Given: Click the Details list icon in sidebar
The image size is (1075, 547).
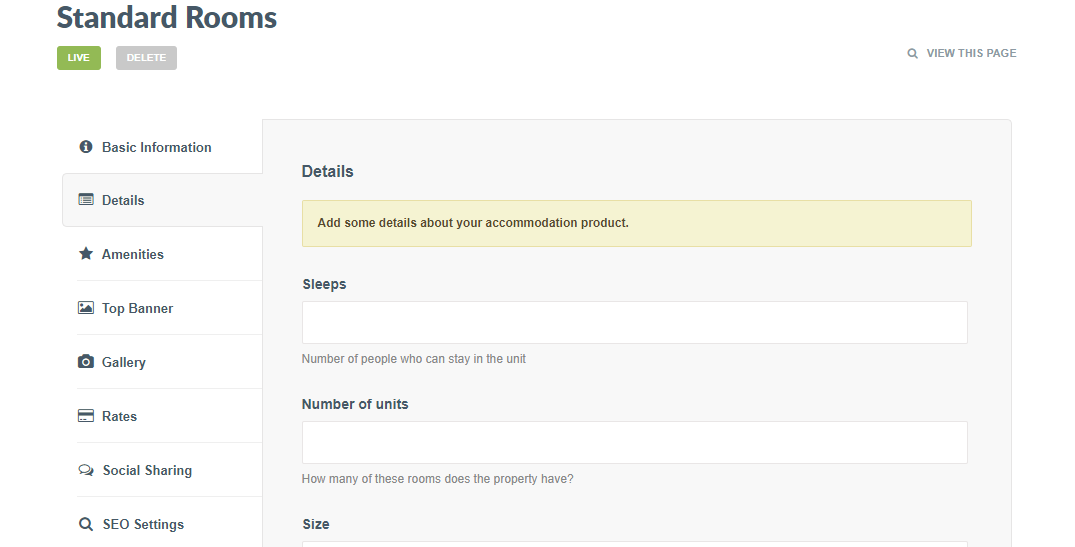Looking at the screenshot, I should [86, 200].
